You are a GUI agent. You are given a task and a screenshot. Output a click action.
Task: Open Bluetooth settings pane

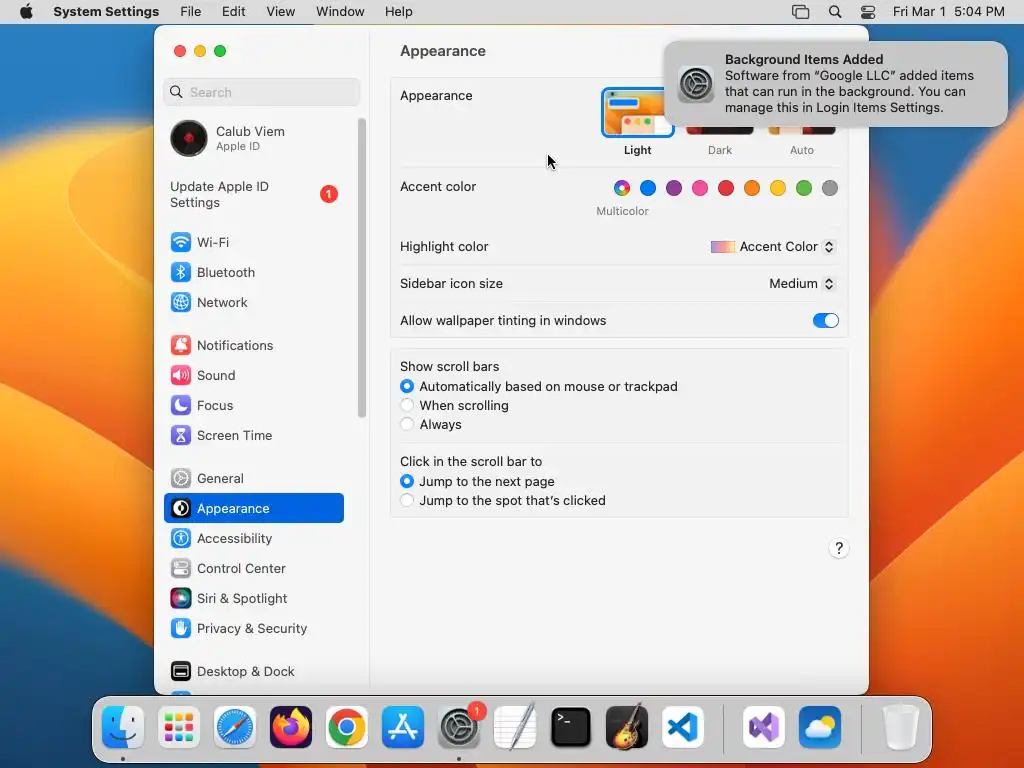(x=253, y=272)
